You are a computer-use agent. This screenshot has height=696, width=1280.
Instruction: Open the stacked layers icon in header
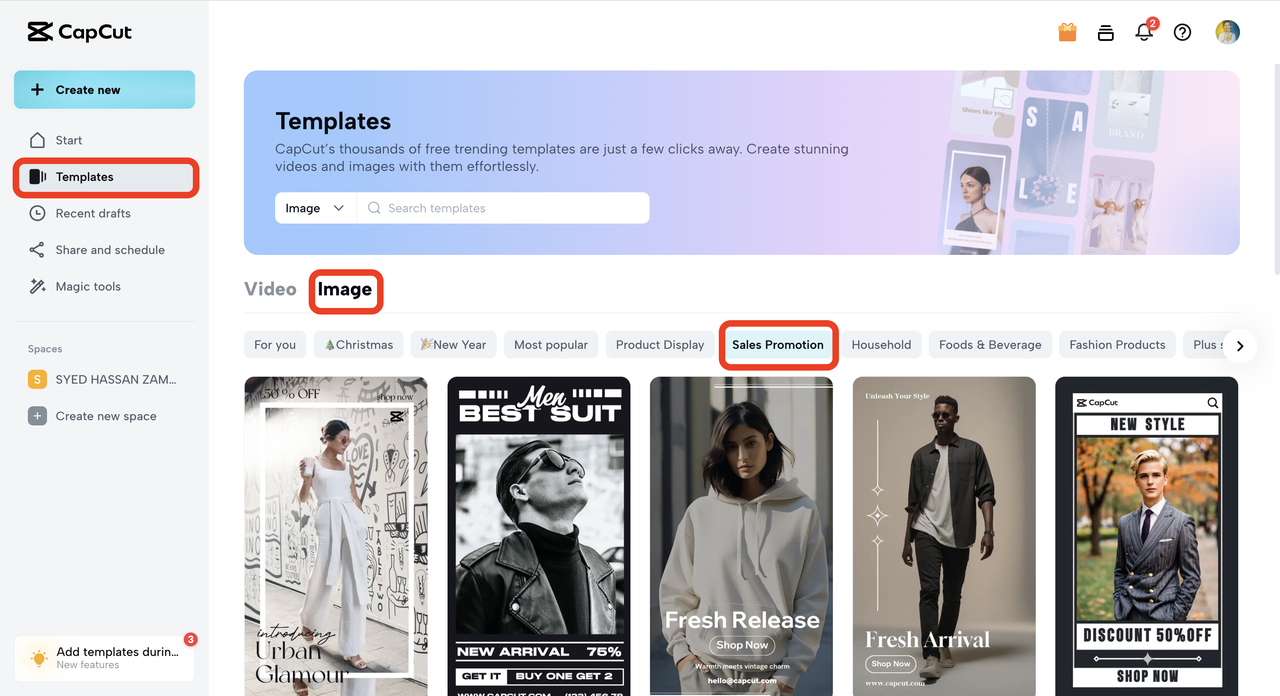(1105, 32)
